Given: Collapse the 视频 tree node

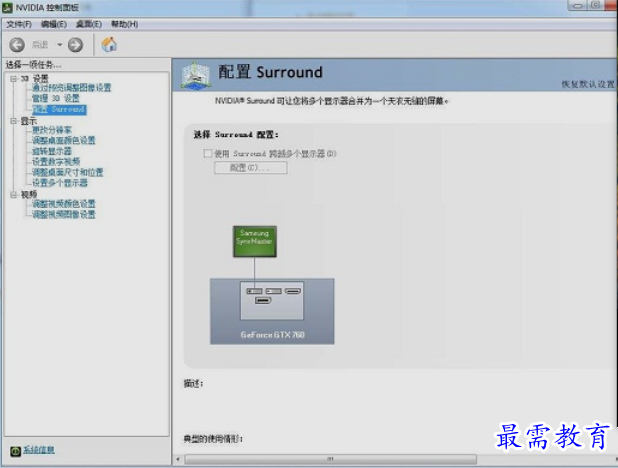Looking at the screenshot, I should [13, 194].
